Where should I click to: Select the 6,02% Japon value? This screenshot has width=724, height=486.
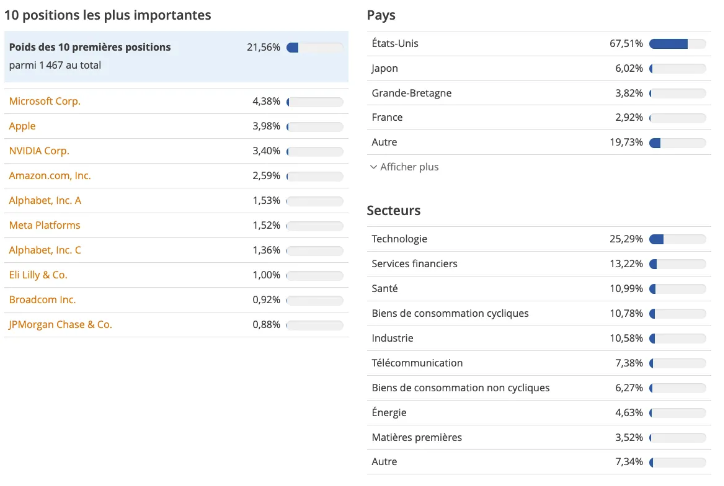pyautogui.click(x=629, y=68)
